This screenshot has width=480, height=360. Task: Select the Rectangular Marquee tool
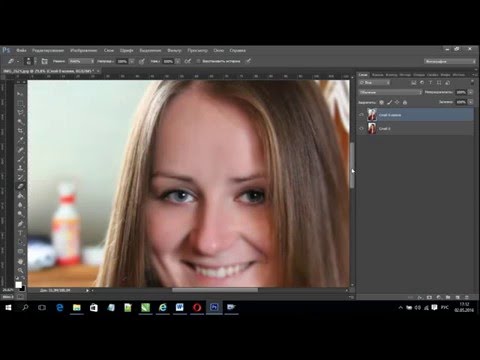pyautogui.click(x=20, y=104)
